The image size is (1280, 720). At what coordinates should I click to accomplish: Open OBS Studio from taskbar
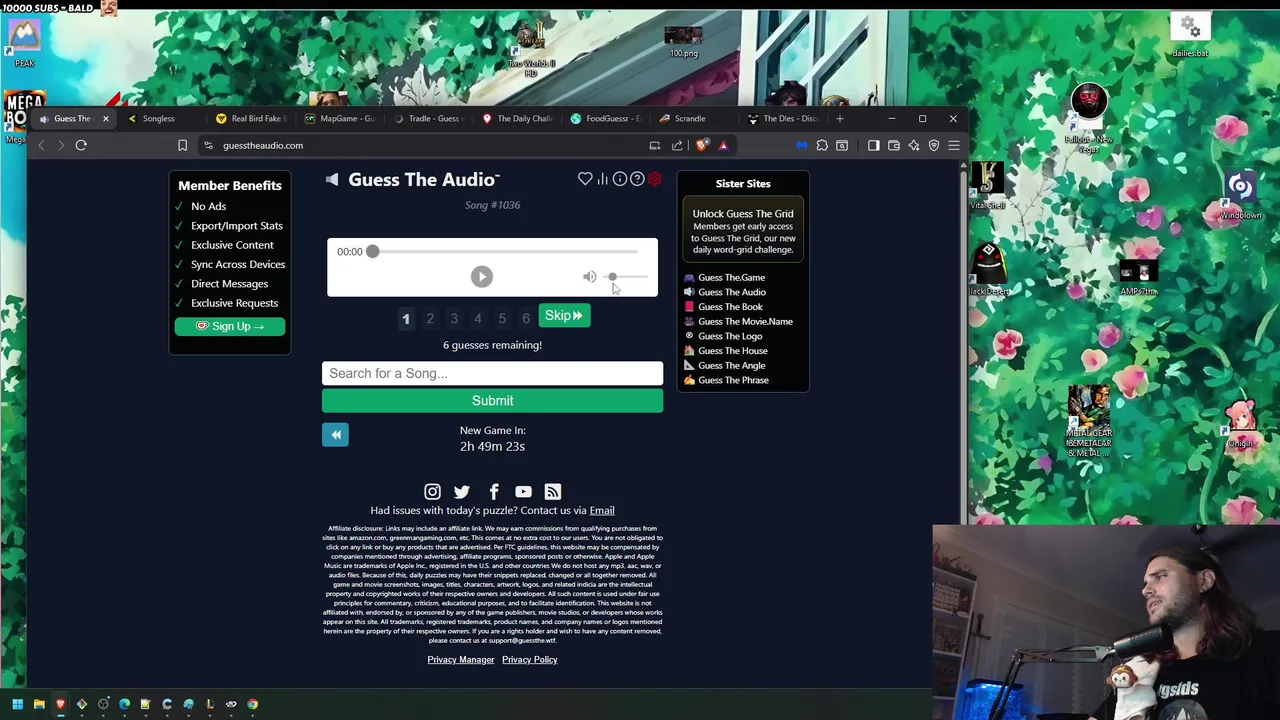pyautogui.click(x=103, y=704)
